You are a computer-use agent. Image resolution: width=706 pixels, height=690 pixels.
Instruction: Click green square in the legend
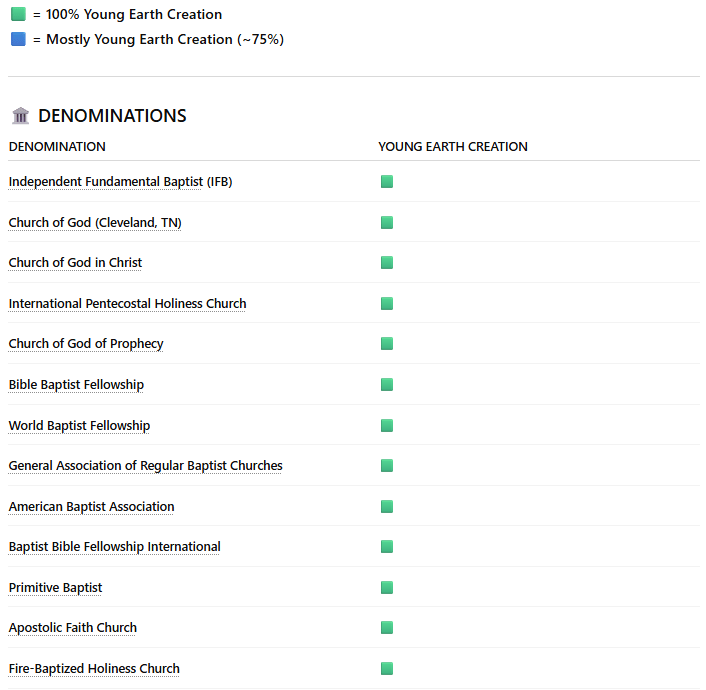tap(18, 14)
